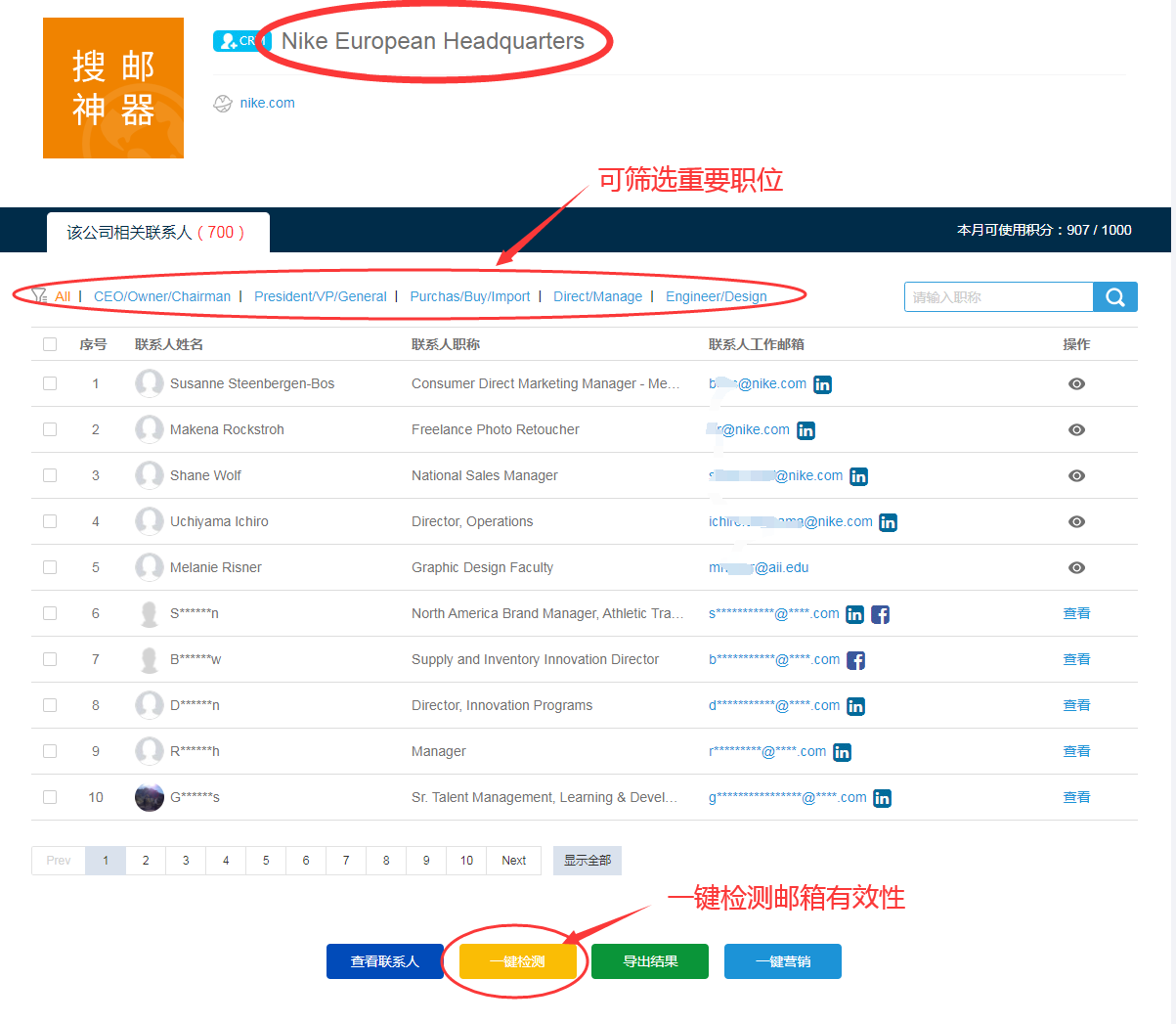Click the orange 搜邮神器 logo
Viewport: 1176px width, 1024px height.
pyautogui.click(x=113, y=88)
